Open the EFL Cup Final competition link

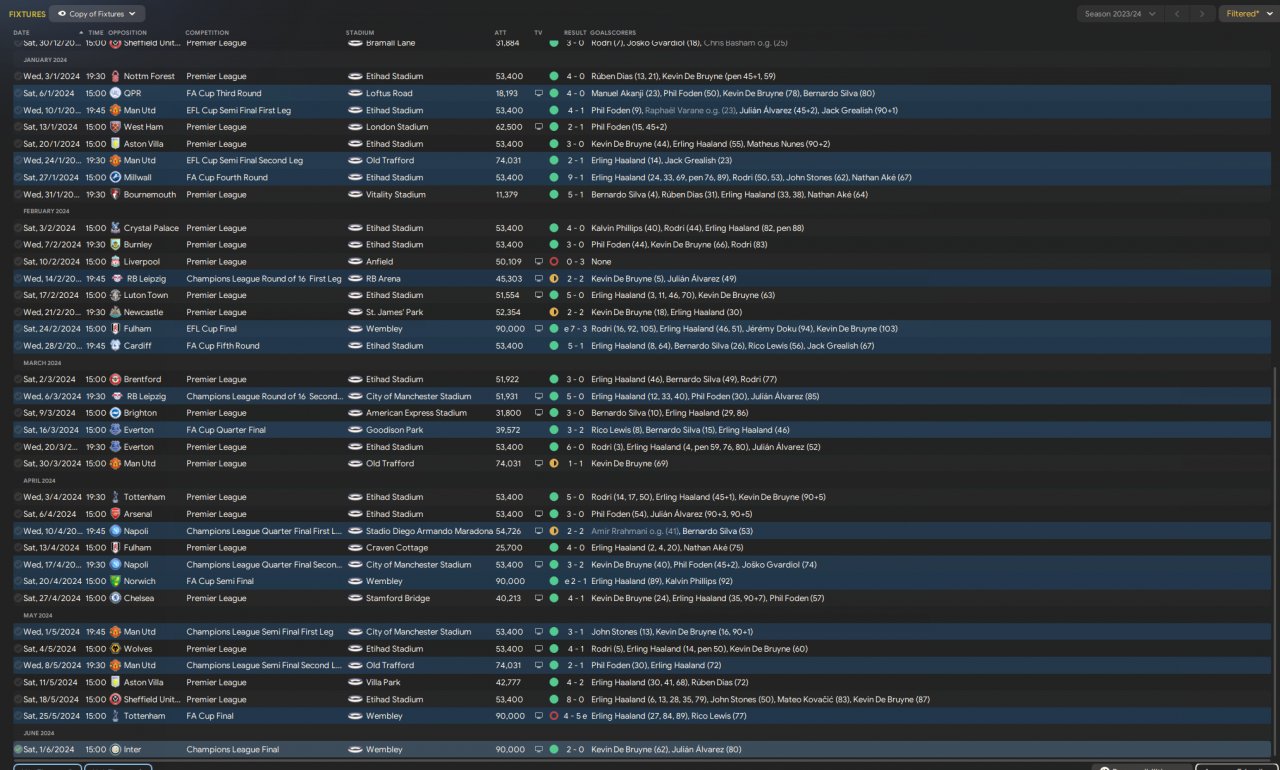click(x=214, y=329)
